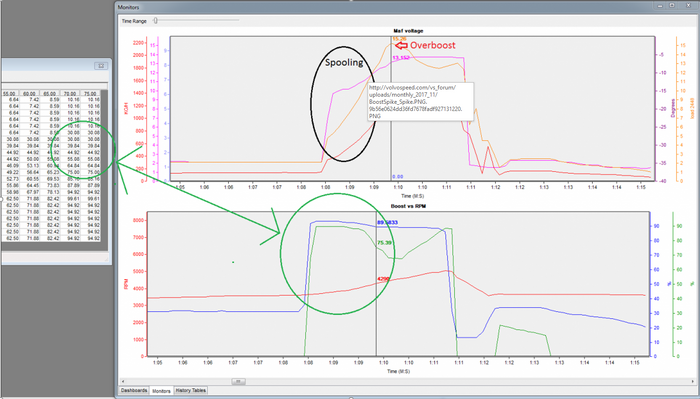Screen dimensions: 700x399
Task: Select the 60.00 column header in table
Action: click(29, 94)
